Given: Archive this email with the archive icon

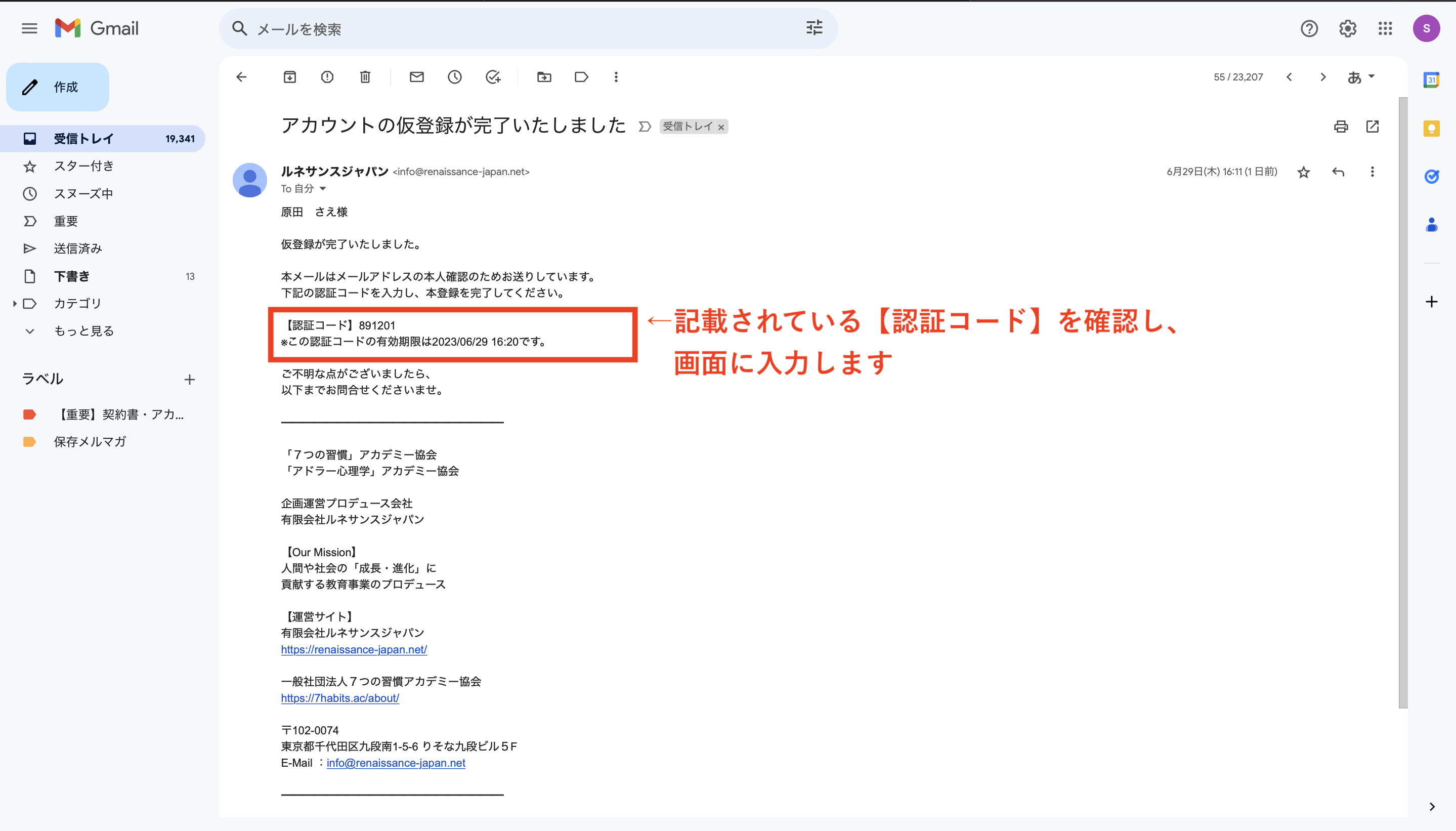Looking at the screenshot, I should coord(290,77).
